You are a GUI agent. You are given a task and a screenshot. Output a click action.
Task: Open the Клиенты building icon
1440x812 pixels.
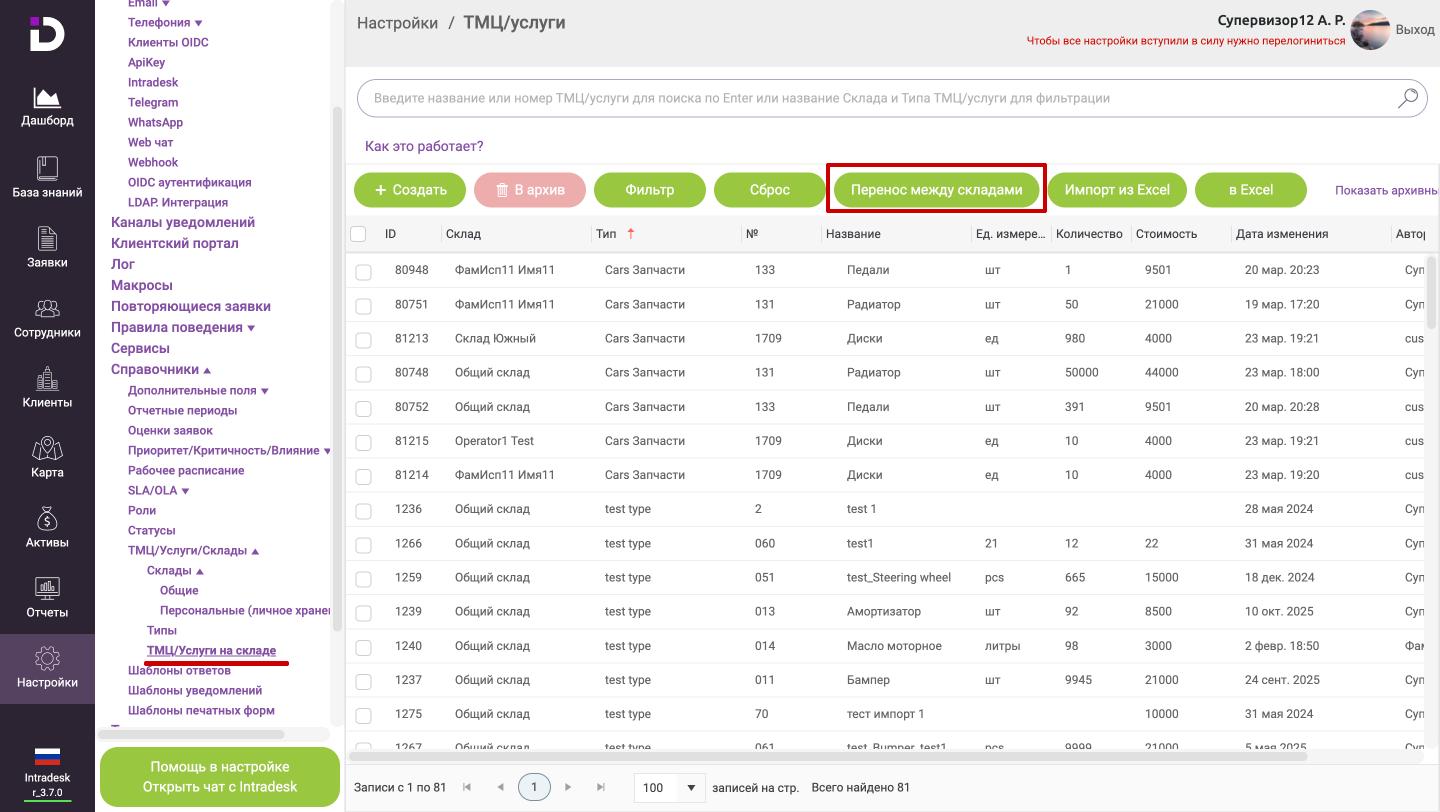tap(47, 379)
